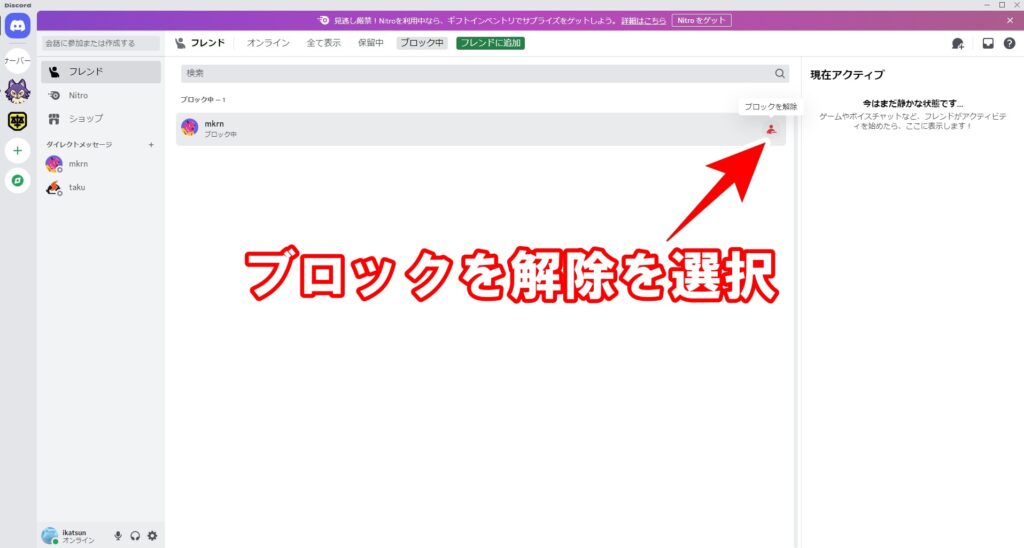The width and height of the screenshot is (1024, 548).
Task: Click the Nitroをゲット button
Action: point(701,20)
